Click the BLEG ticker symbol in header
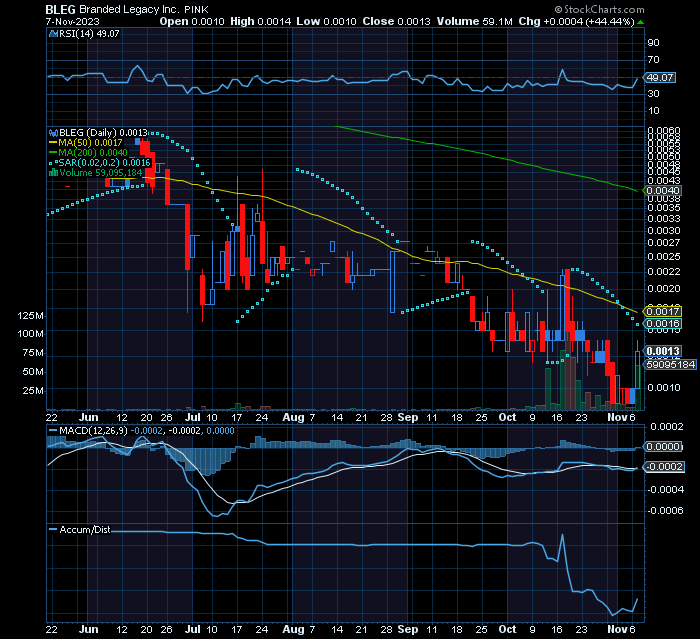The image size is (700, 639). [x=61, y=9]
